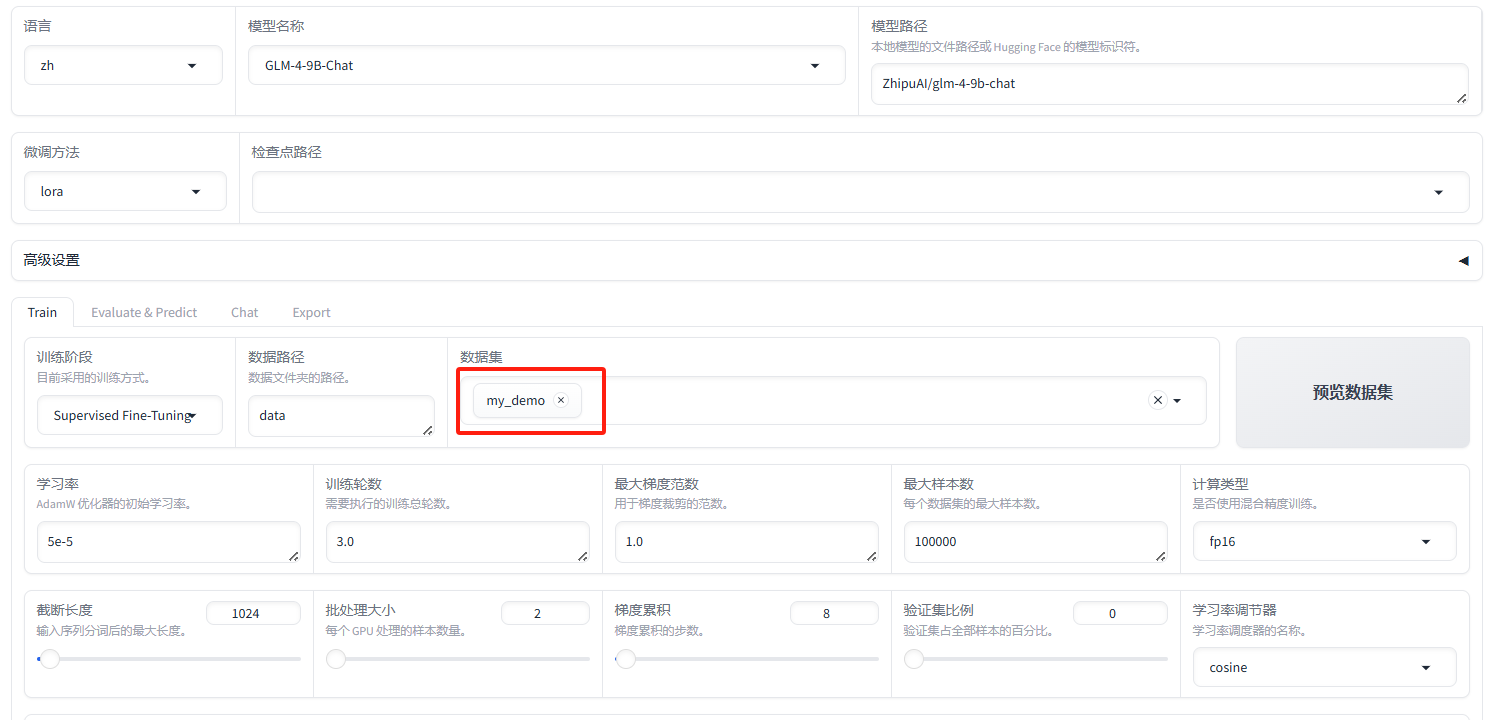Click the 学习率 input field showing 5e-5
This screenshot has width=1501, height=720.
click(x=167, y=542)
